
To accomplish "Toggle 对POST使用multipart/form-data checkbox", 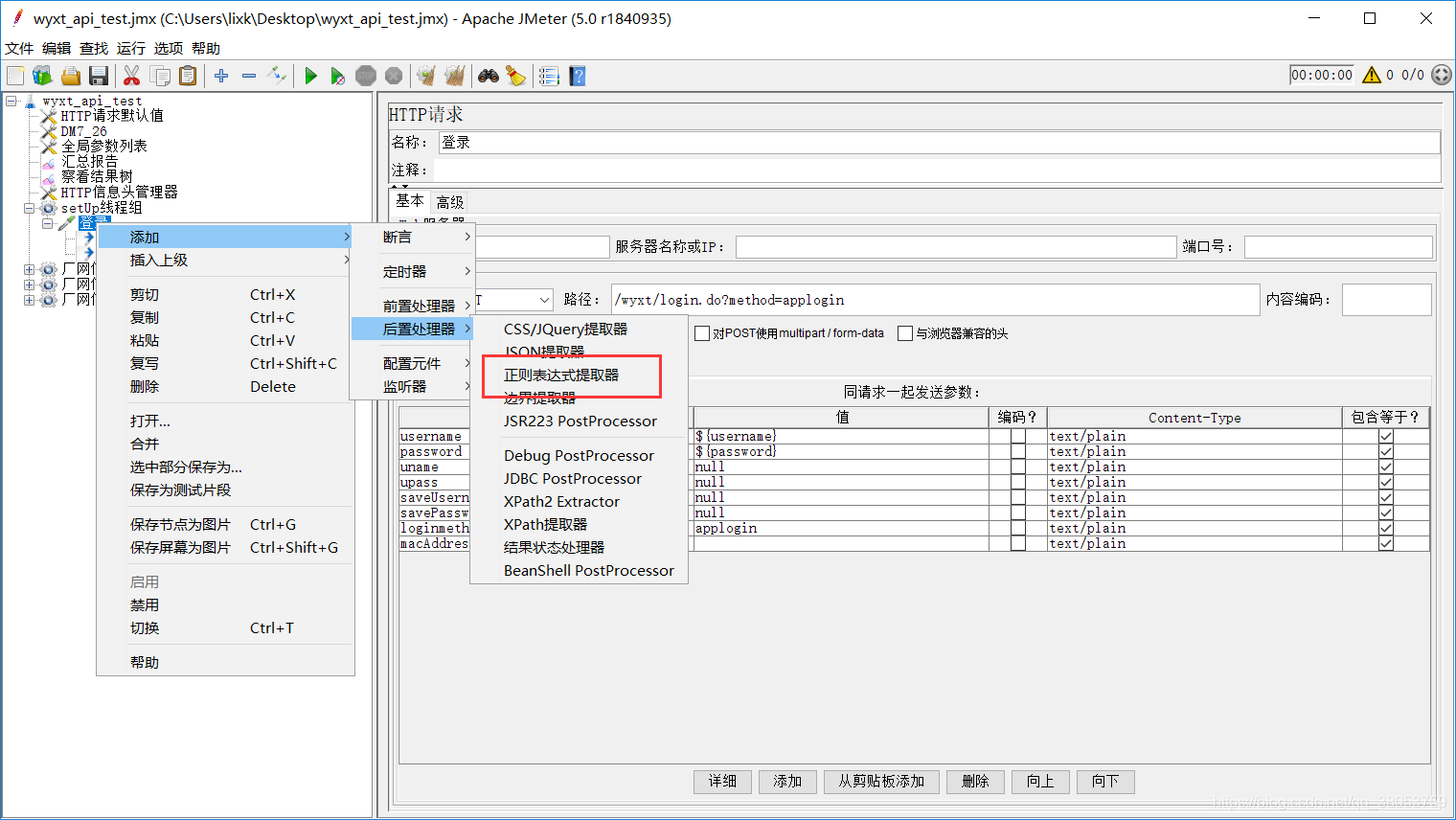I will click(702, 333).
